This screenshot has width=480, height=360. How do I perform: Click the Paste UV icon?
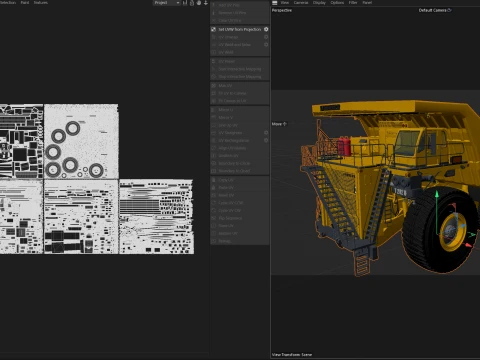click(x=214, y=188)
